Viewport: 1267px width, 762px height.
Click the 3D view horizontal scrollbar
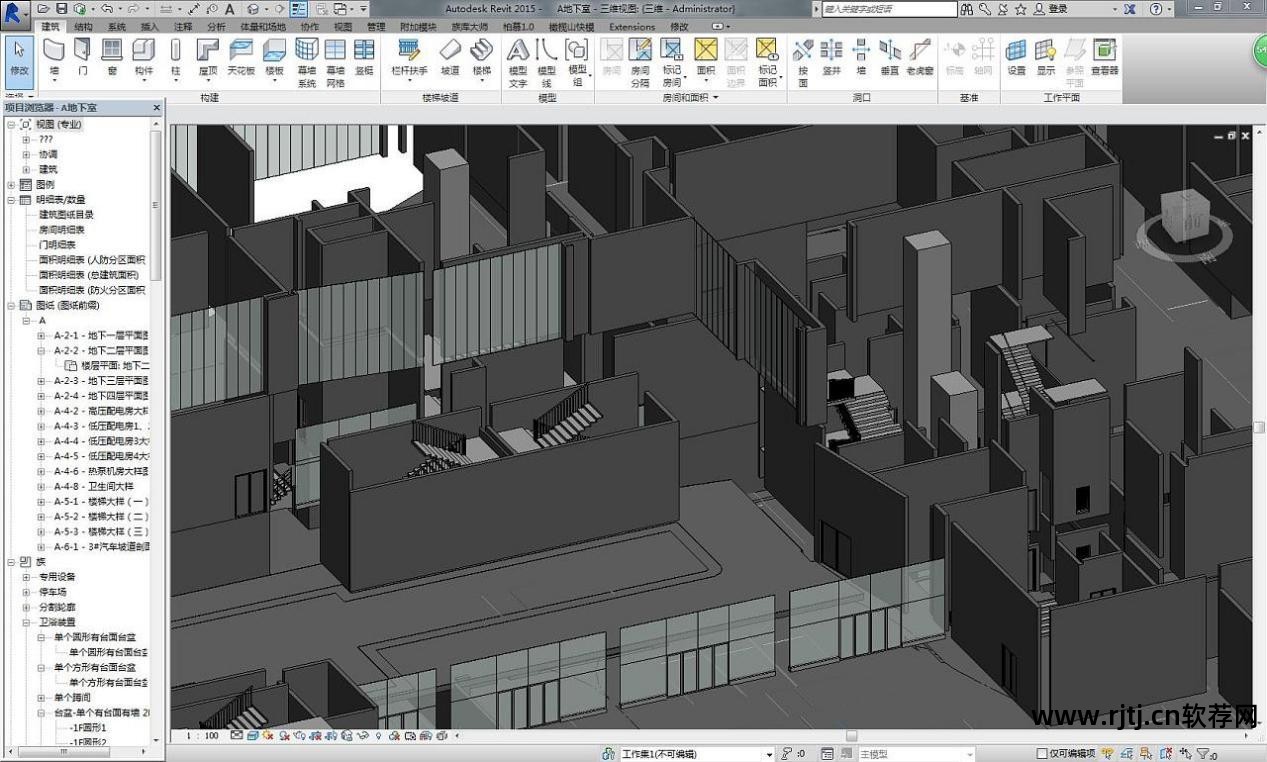[x=850, y=736]
